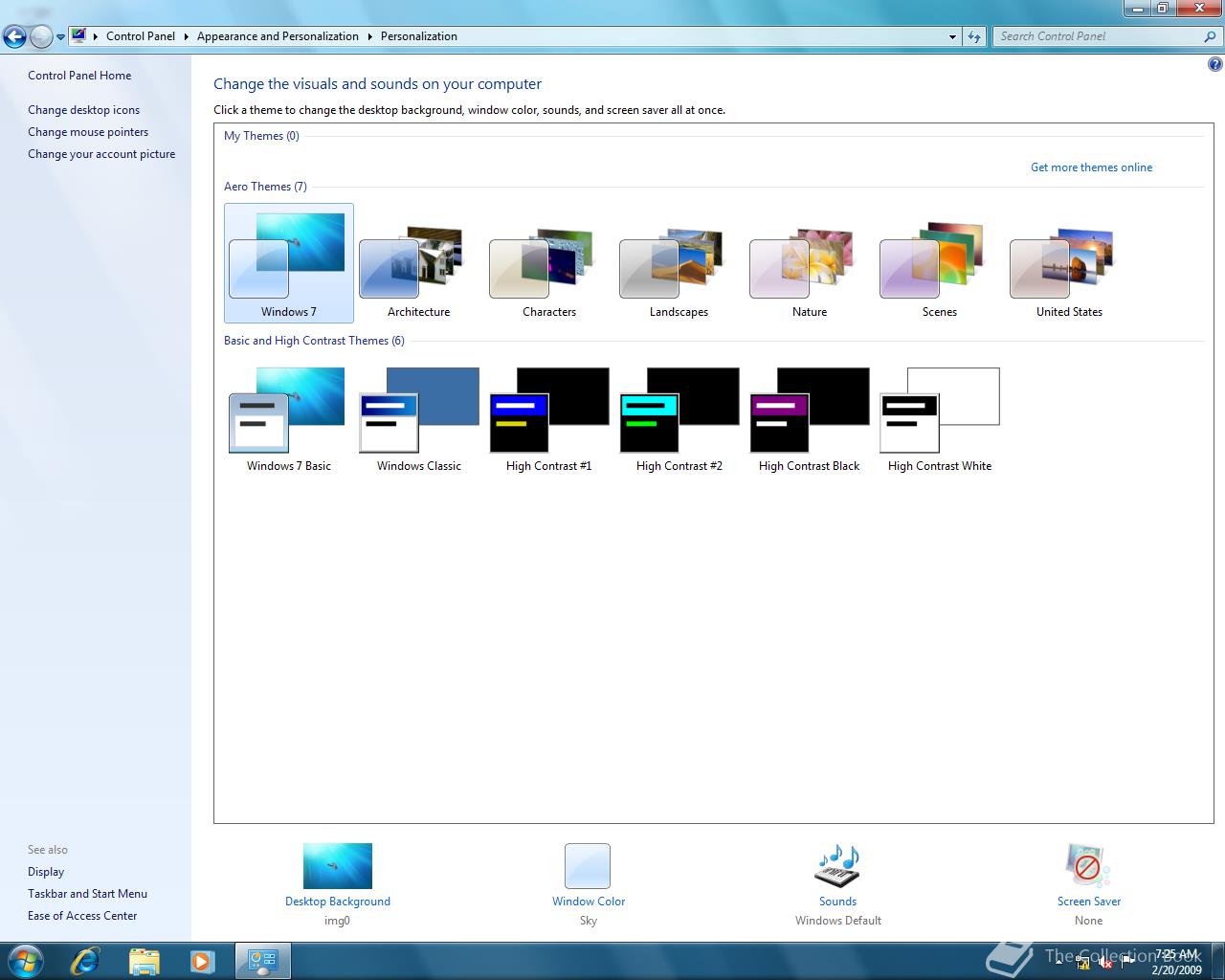Expand the arrow after Control Panel breadcrumb

click(187, 36)
